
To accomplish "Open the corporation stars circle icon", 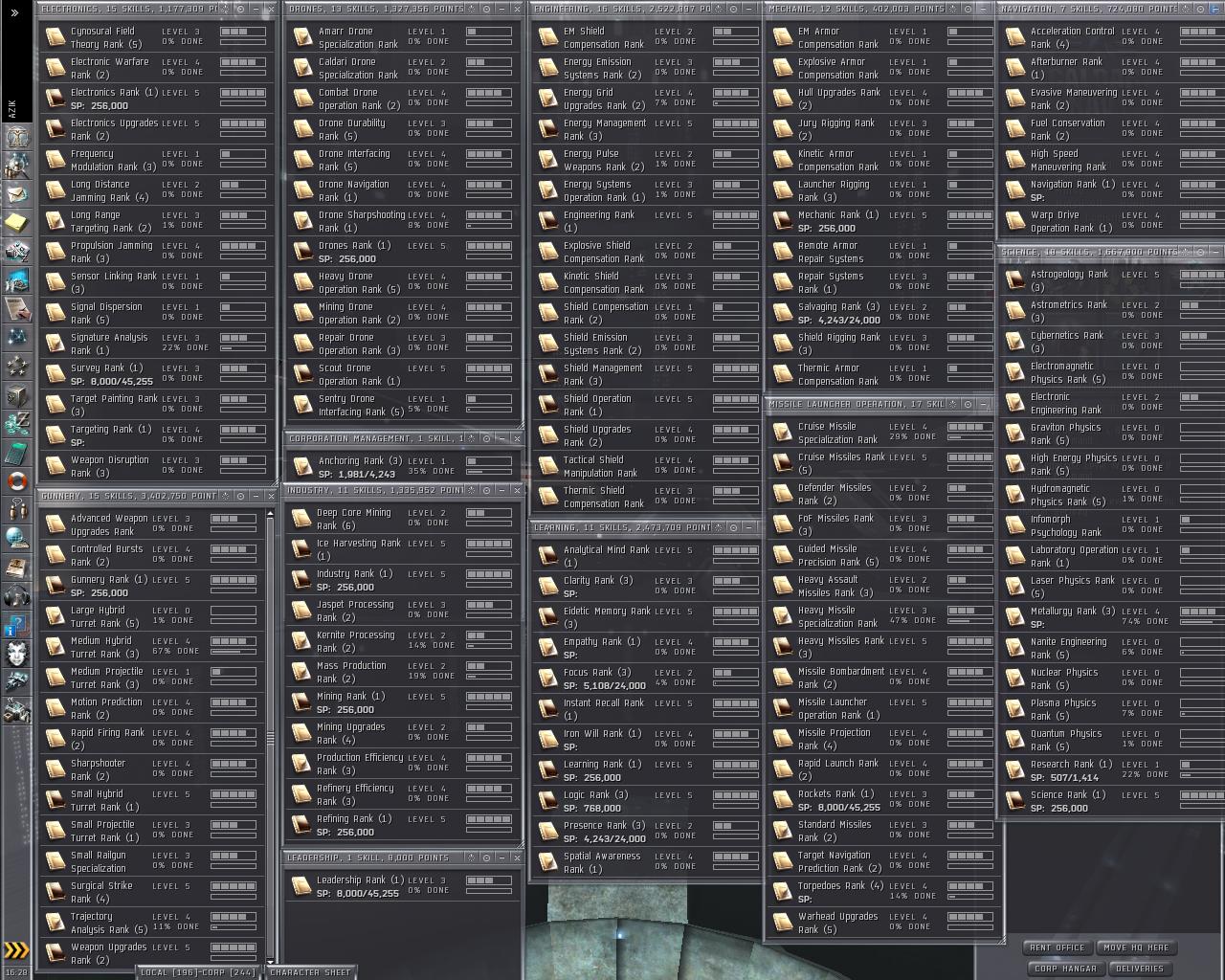I will pos(17,367).
